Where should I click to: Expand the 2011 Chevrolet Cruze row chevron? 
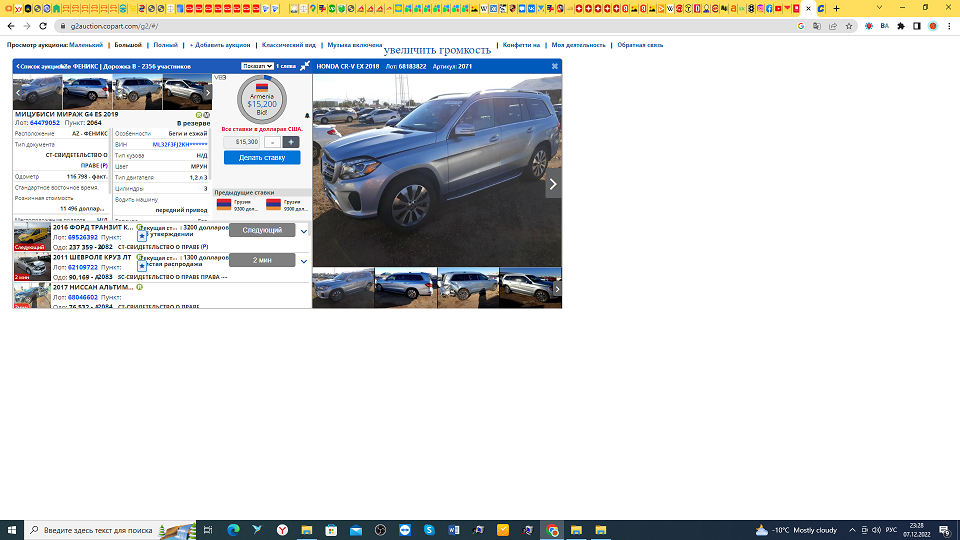(304, 261)
